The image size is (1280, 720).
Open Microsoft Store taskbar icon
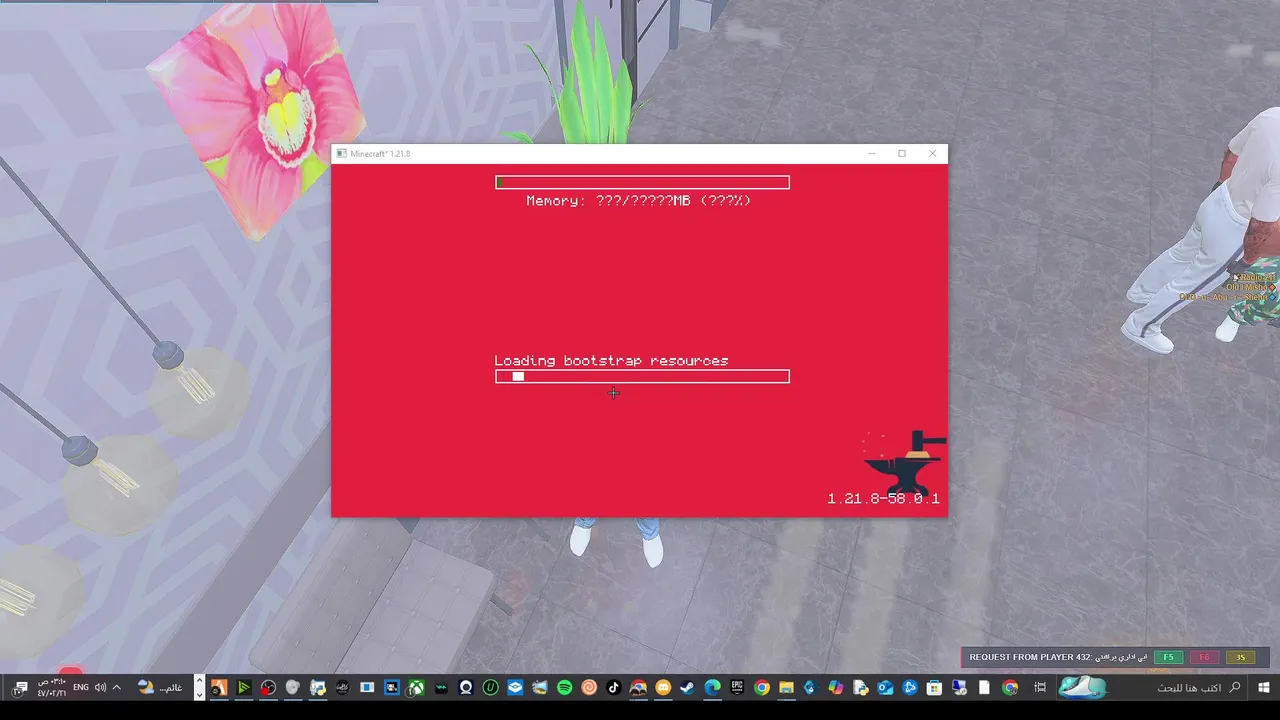coord(934,688)
